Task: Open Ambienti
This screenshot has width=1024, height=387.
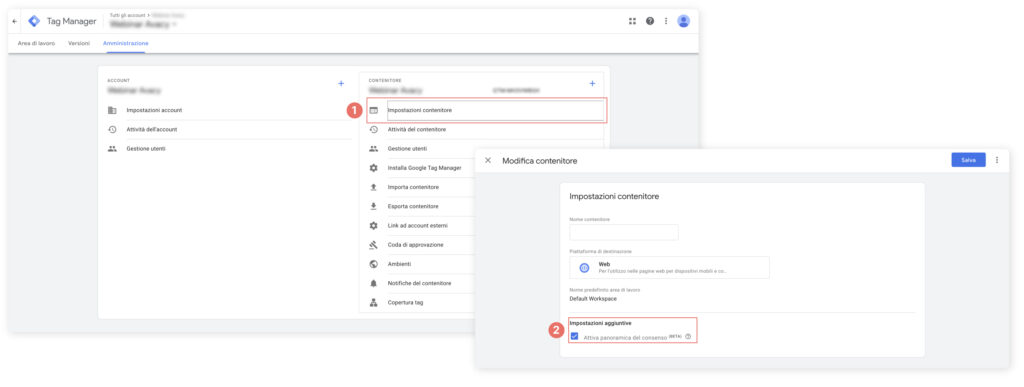Action: tap(399, 264)
